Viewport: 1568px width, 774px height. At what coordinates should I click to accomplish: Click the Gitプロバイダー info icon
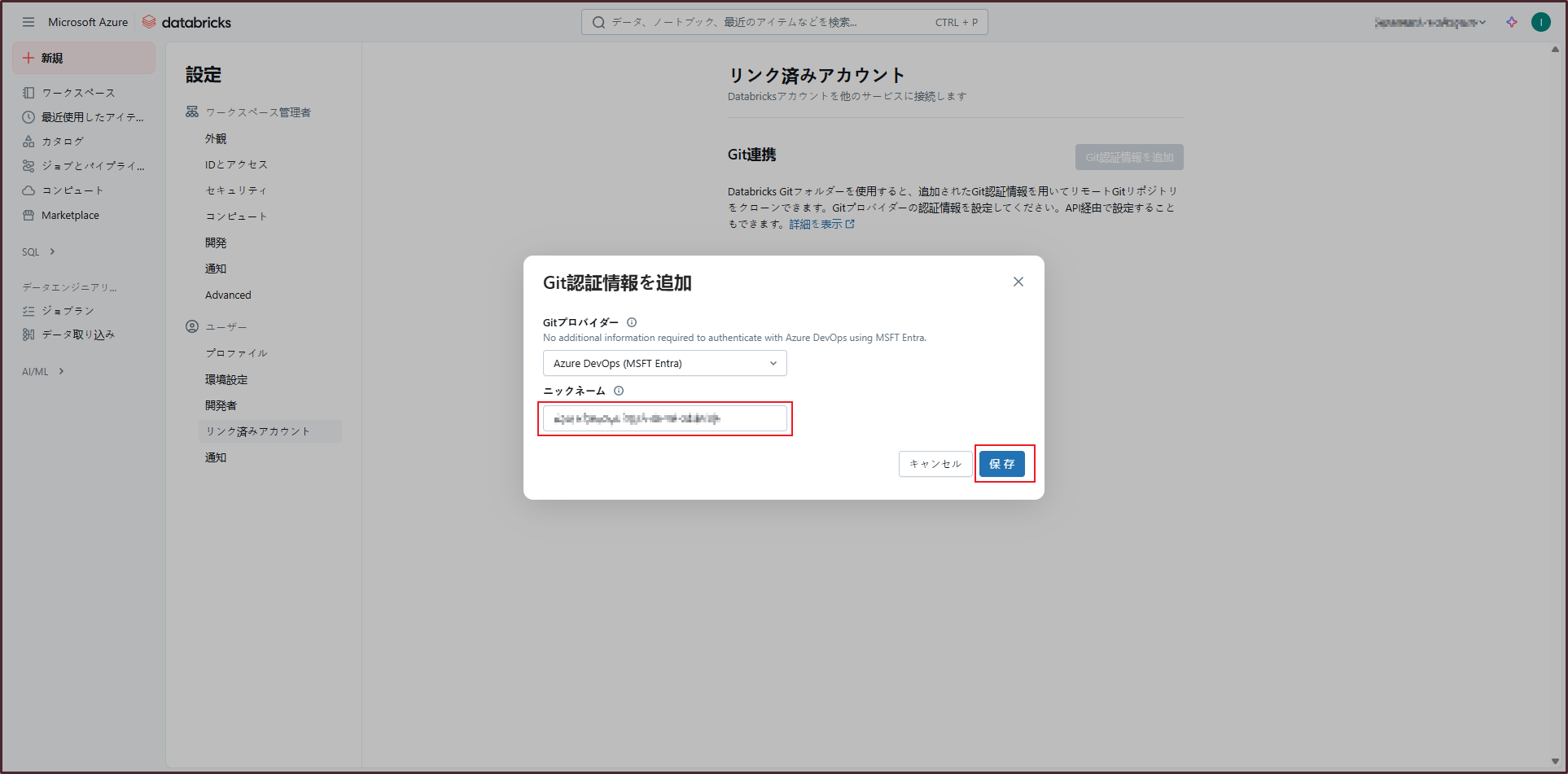(632, 322)
